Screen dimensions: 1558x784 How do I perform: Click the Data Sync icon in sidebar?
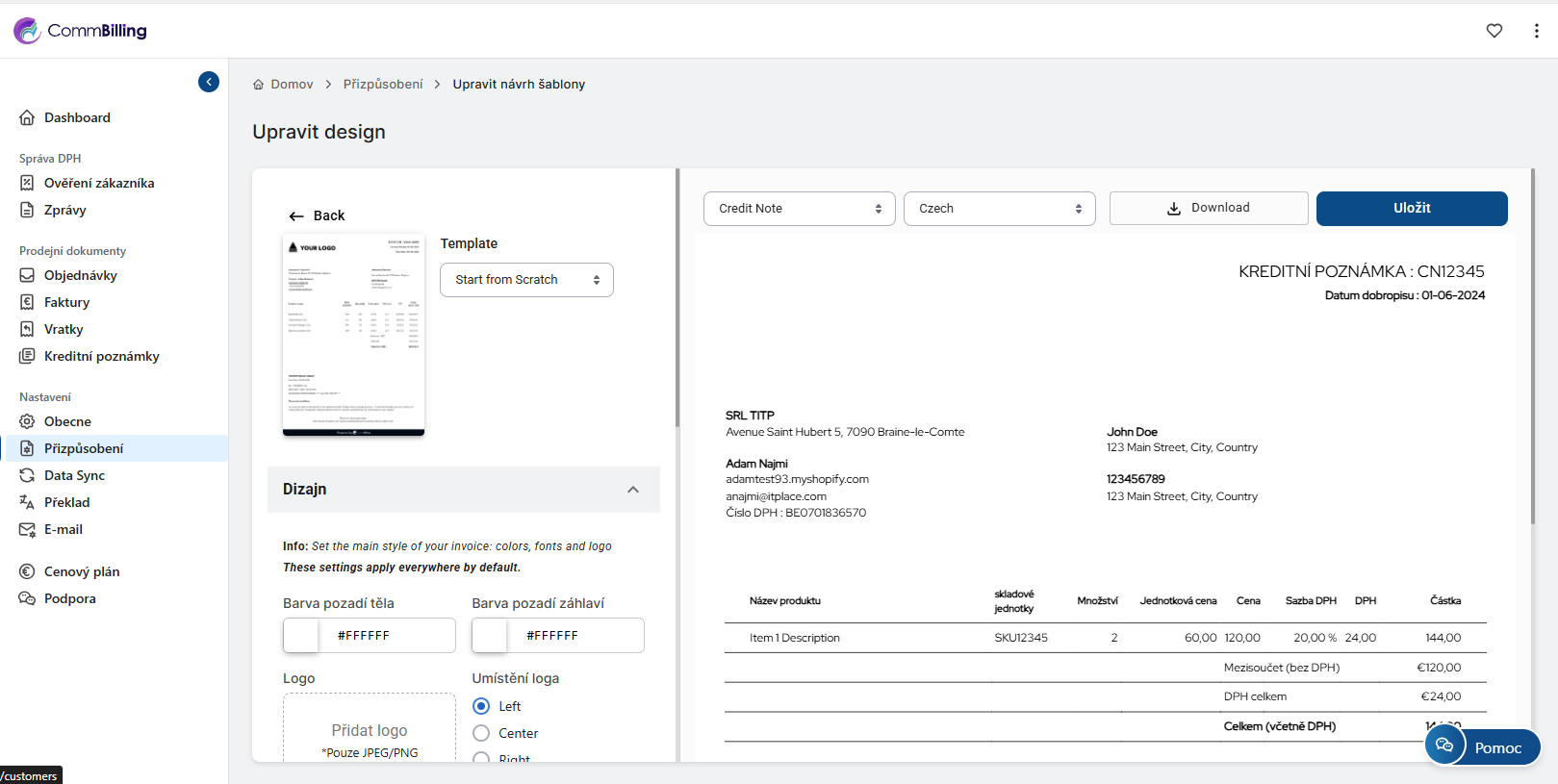(27, 475)
